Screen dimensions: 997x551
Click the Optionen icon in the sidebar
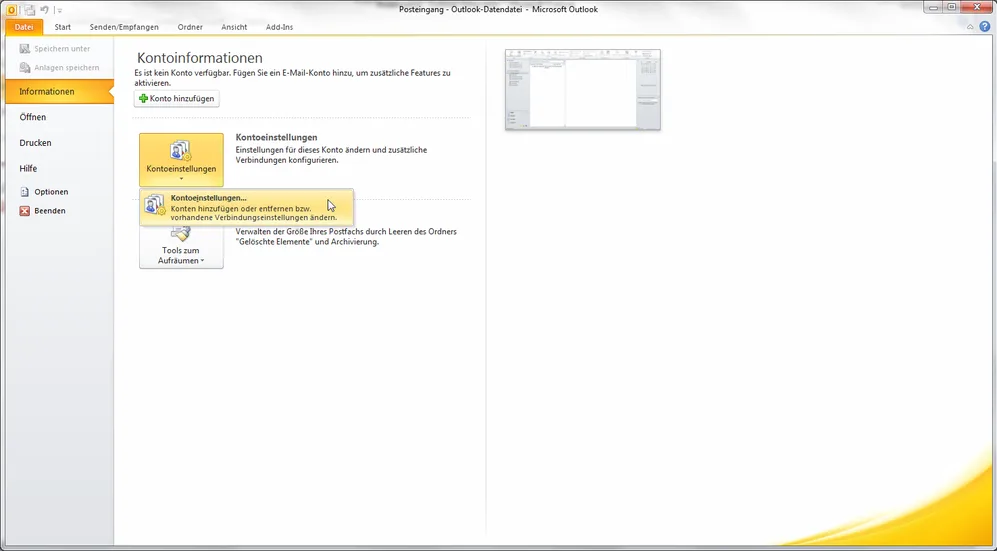coord(25,192)
